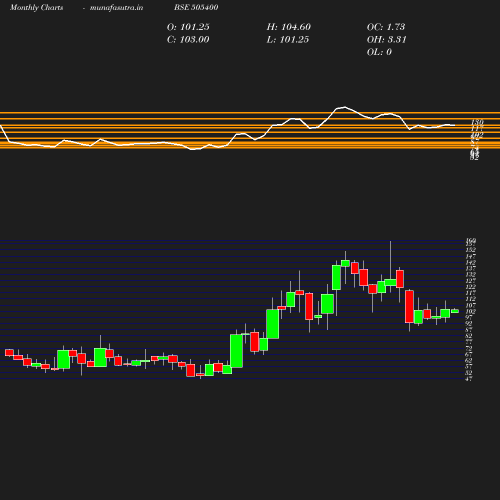
Task: Click the munafasutra.in watermark text
Action: 116,8
